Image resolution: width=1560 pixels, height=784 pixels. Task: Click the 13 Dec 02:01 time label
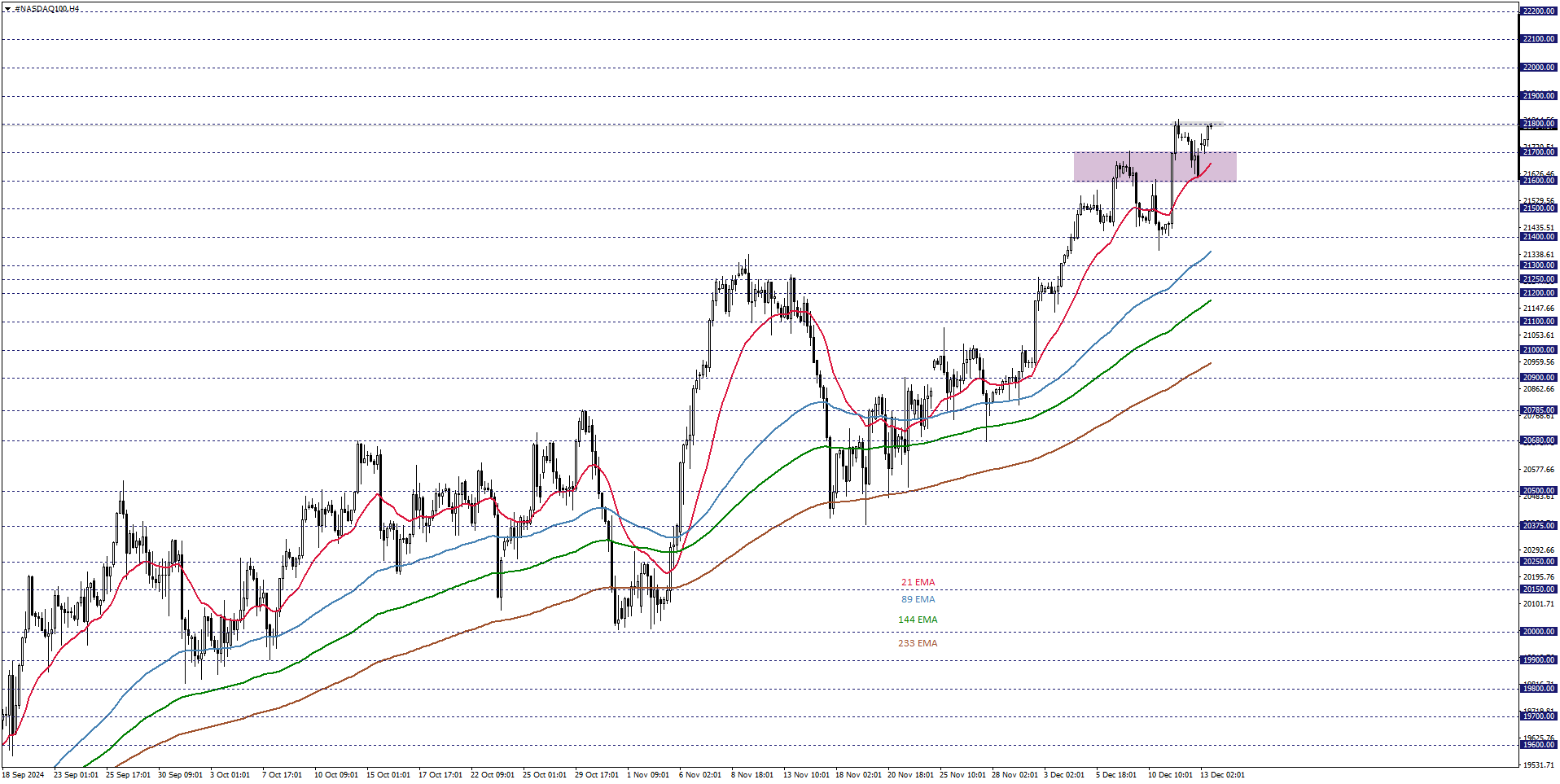pos(1222,775)
